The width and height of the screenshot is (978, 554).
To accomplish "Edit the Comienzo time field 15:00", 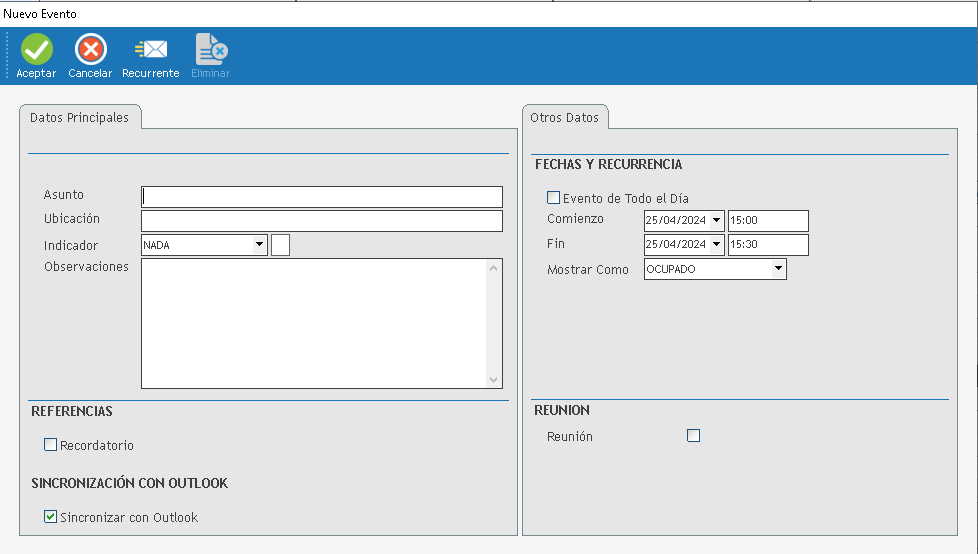I will pyautogui.click(x=767, y=221).
